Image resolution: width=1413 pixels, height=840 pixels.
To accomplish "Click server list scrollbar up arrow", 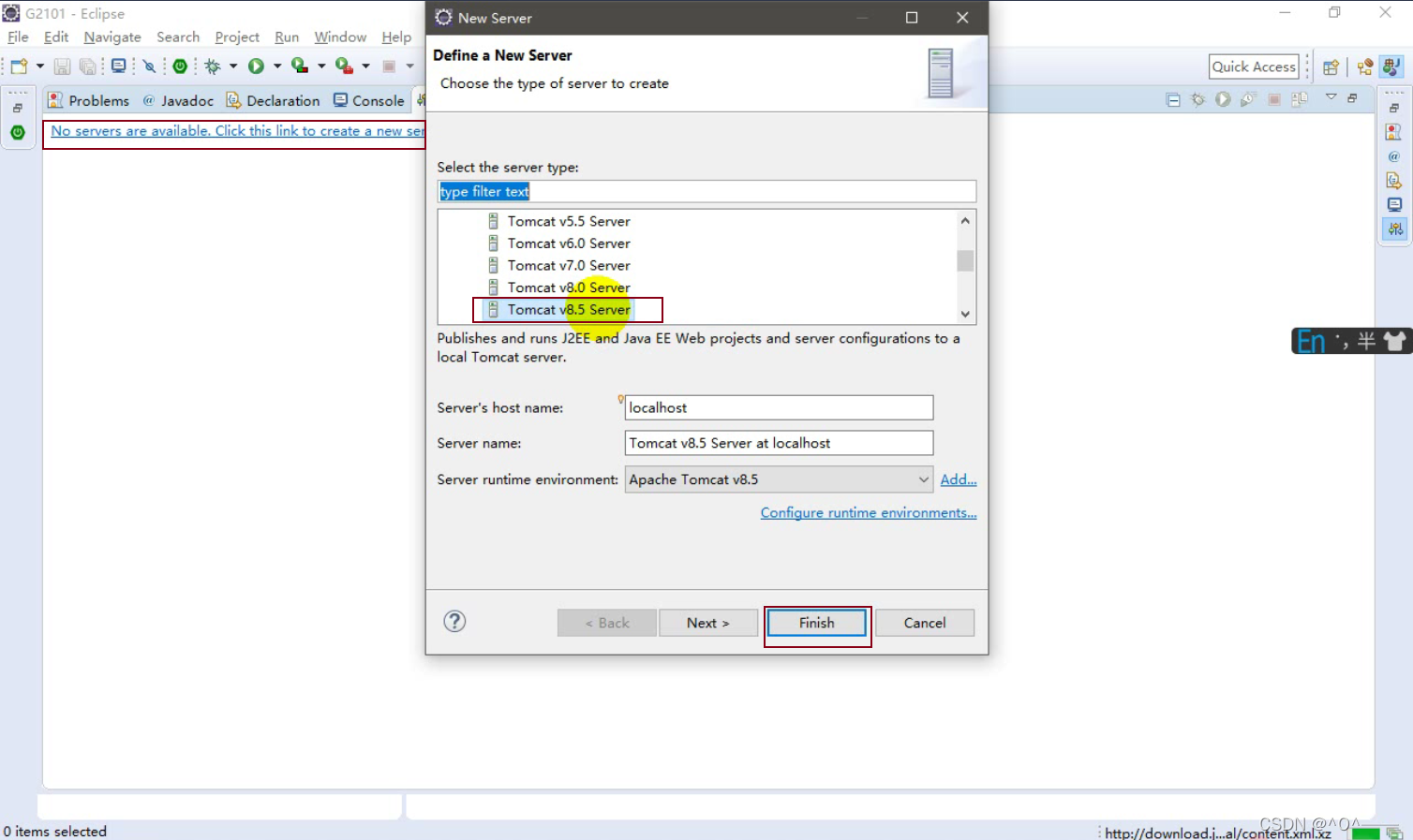I will point(965,221).
